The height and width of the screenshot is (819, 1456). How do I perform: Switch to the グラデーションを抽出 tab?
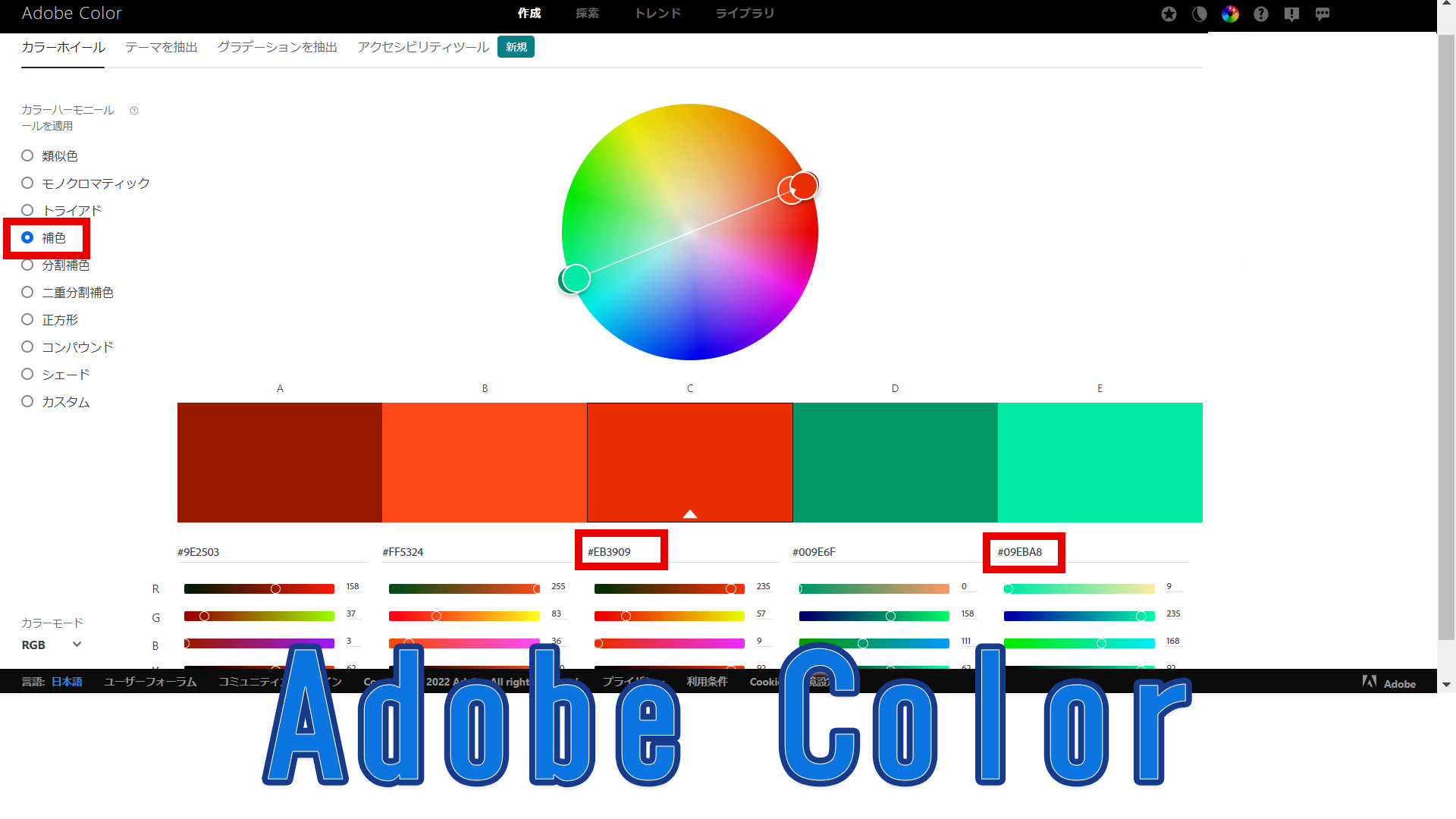click(277, 47)
